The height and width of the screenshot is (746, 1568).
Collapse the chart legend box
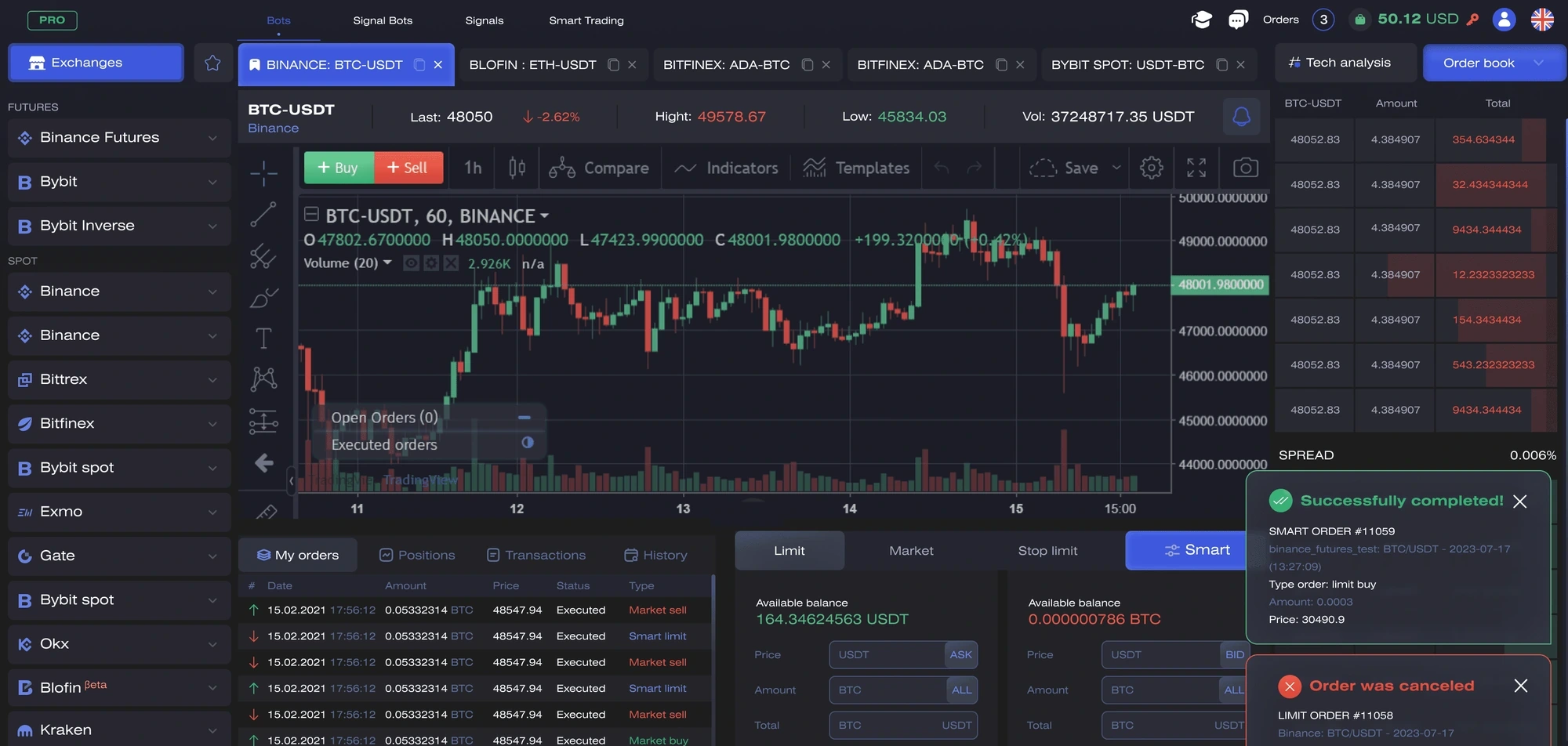311,214
